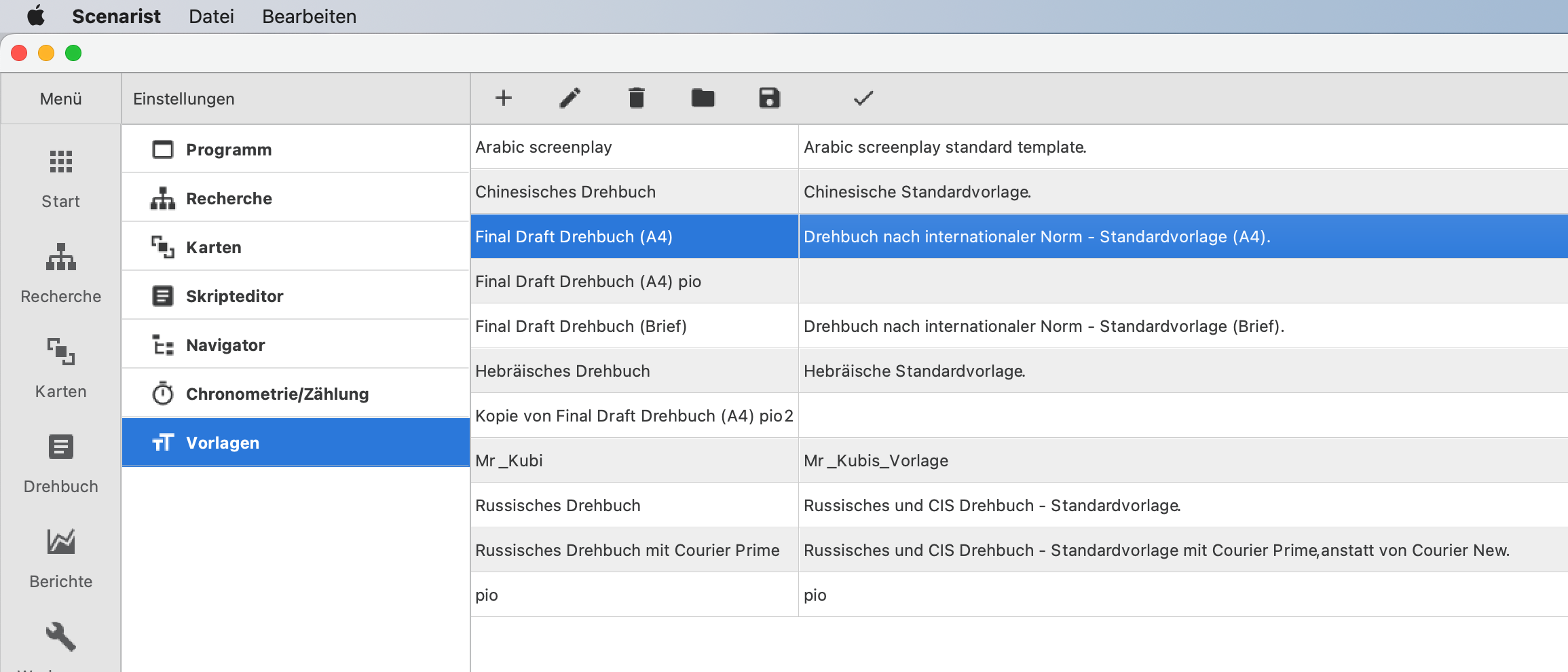1568x672 pixels.
Task: Select Kopie von Final Draft Drehbuch template
Action: tap(634, 416)
